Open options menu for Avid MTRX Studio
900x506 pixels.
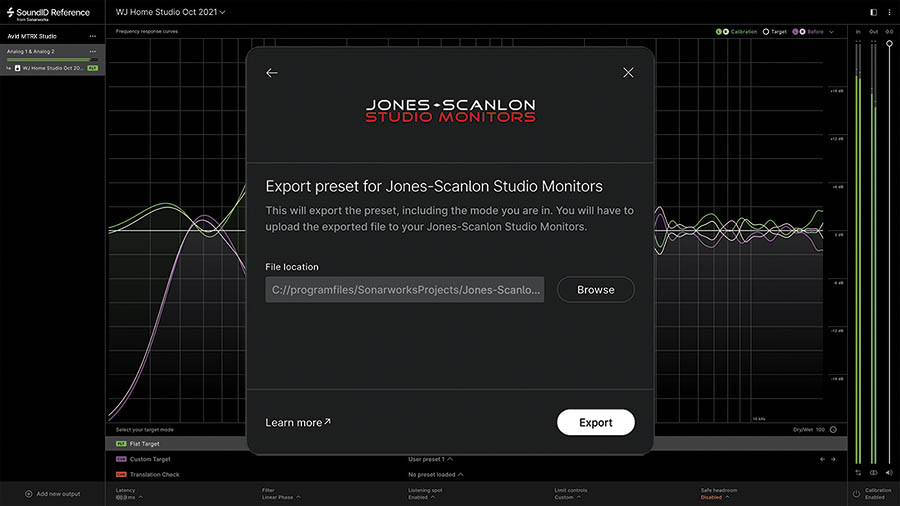pyautogui.click(x=92, y=36)
